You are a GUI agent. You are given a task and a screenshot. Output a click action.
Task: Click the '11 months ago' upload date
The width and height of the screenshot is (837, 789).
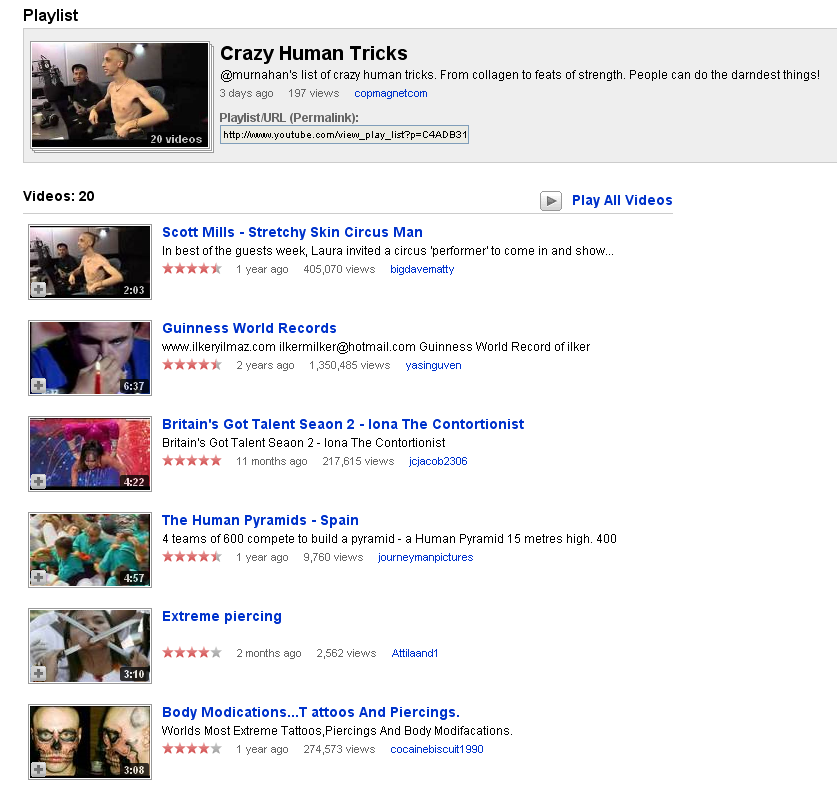[x=272, y=461]
